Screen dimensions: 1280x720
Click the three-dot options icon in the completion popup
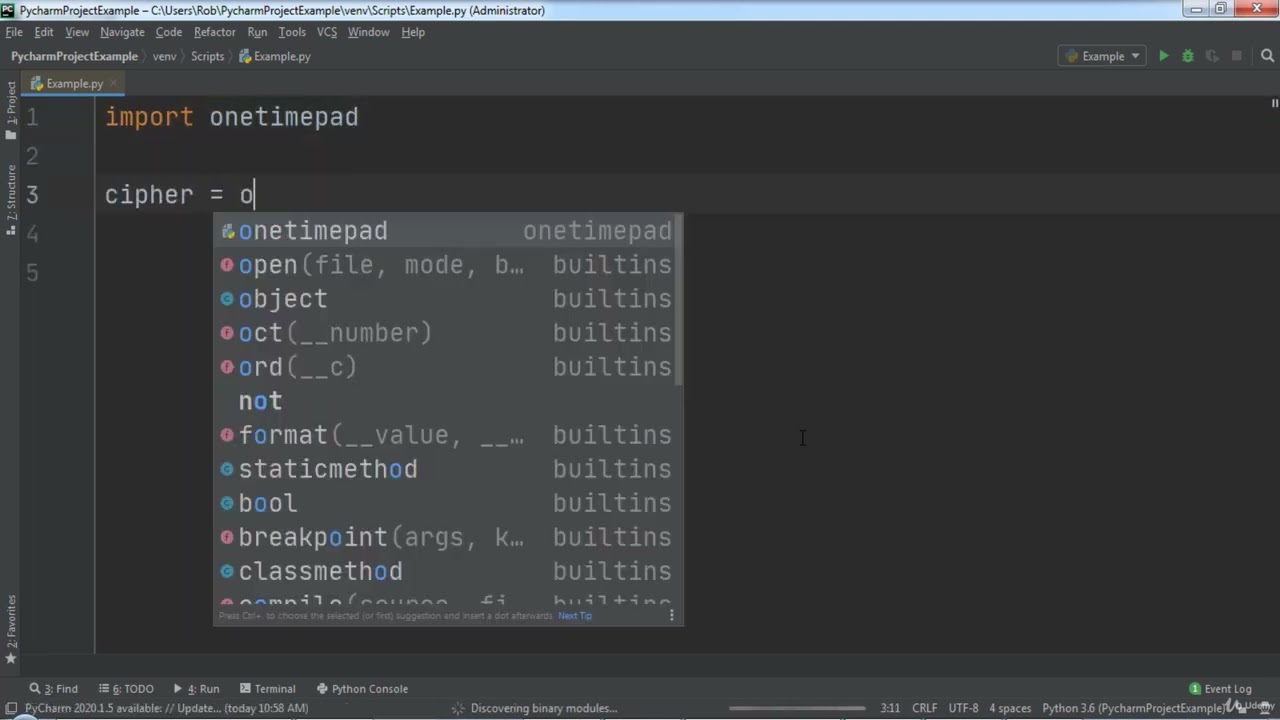point(671,615)
